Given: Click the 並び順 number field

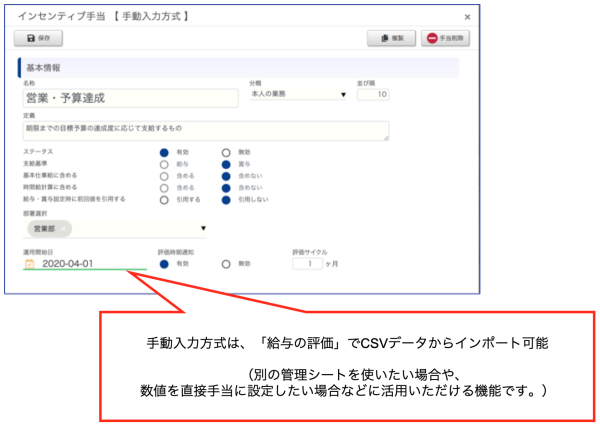Looking at the screenshot, I should 372,95.
